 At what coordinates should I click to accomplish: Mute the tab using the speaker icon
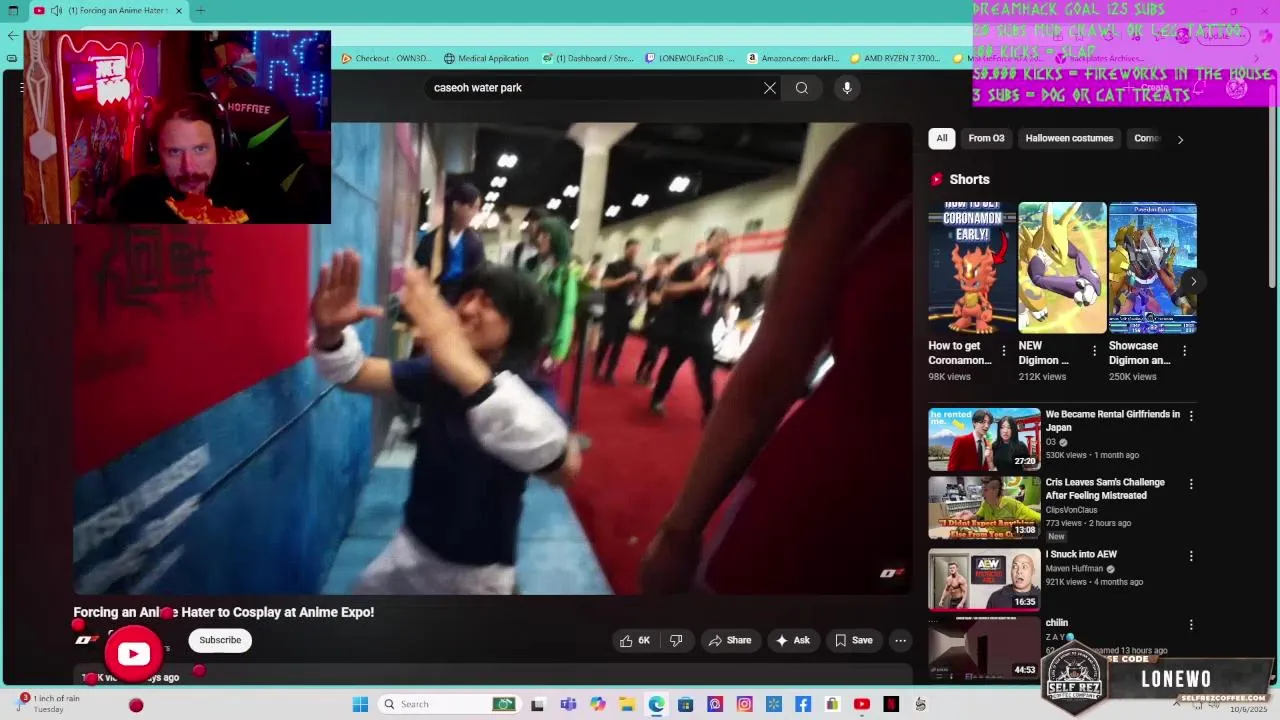click(57, 11)
